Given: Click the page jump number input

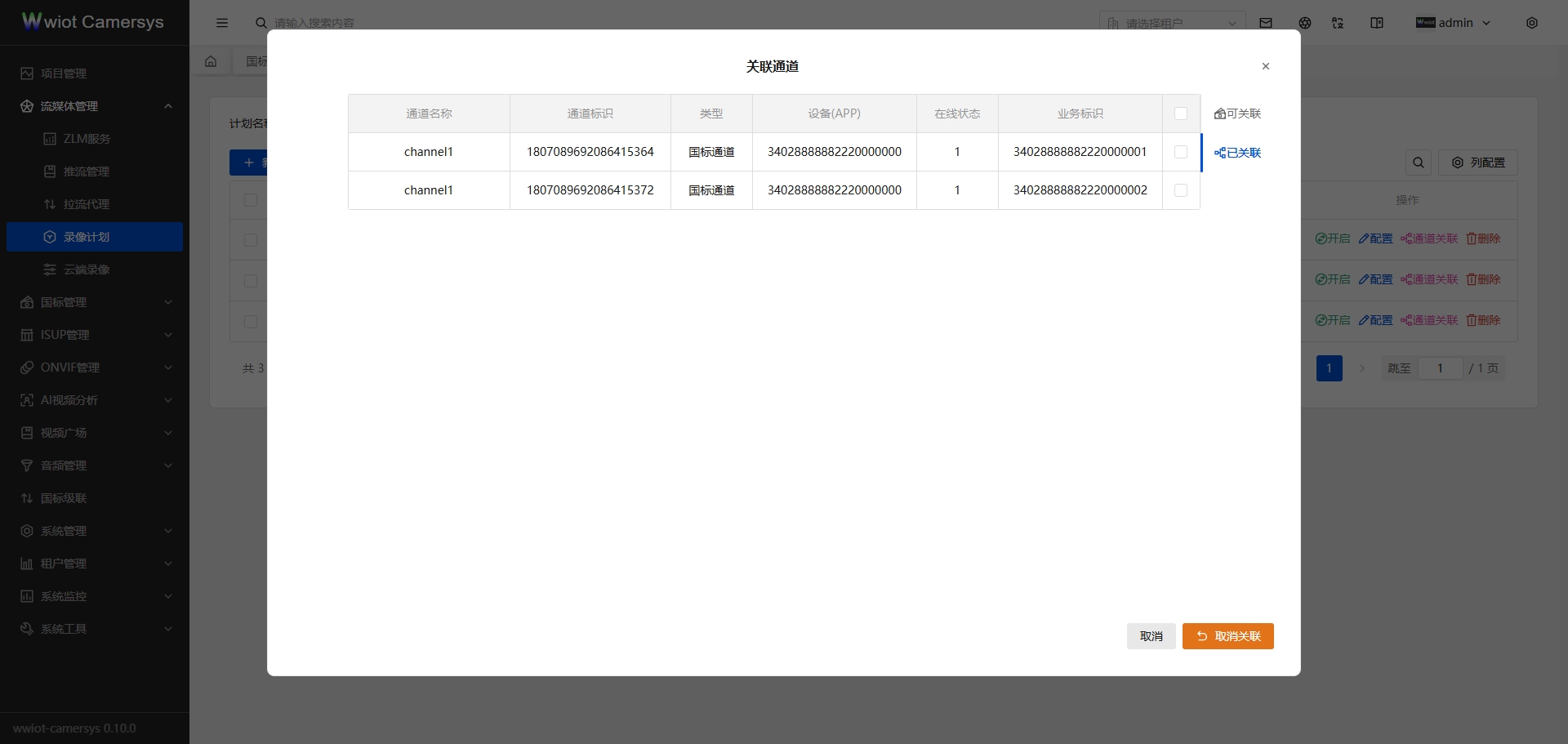Looking at the screenshot, I should click(1440, 368).
